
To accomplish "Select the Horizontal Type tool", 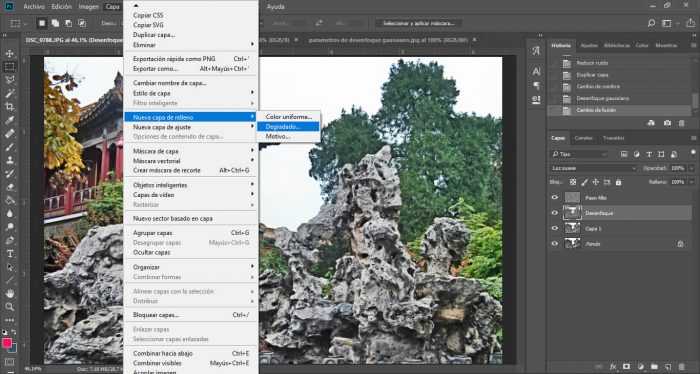I will (9, 254).
